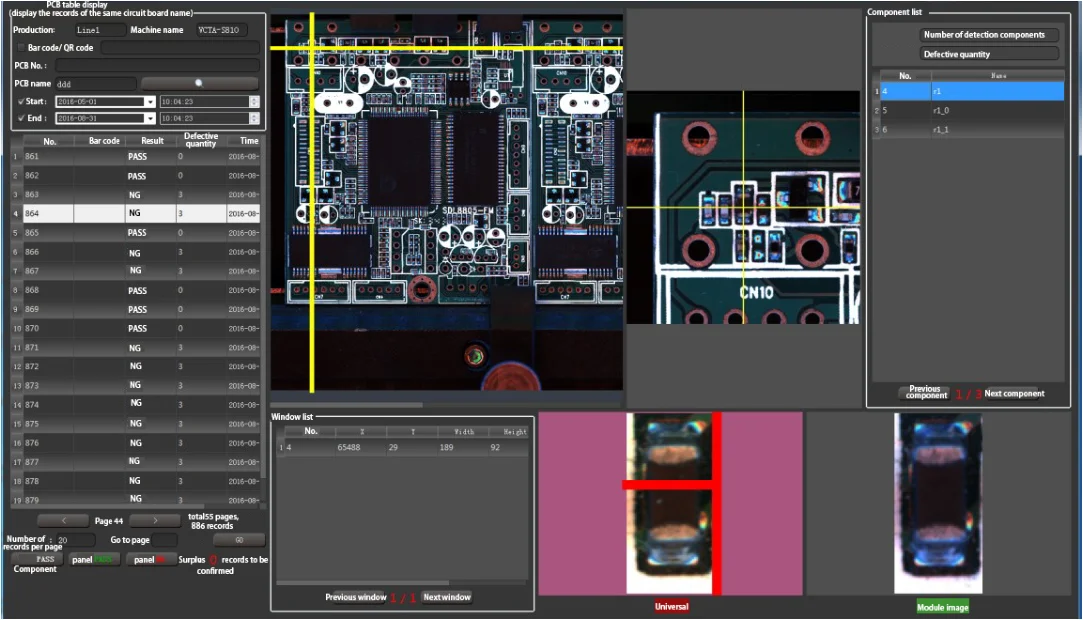Click Previous window button
The width and height of the screenshot is (1083, 620).
(x=356, y=598)
